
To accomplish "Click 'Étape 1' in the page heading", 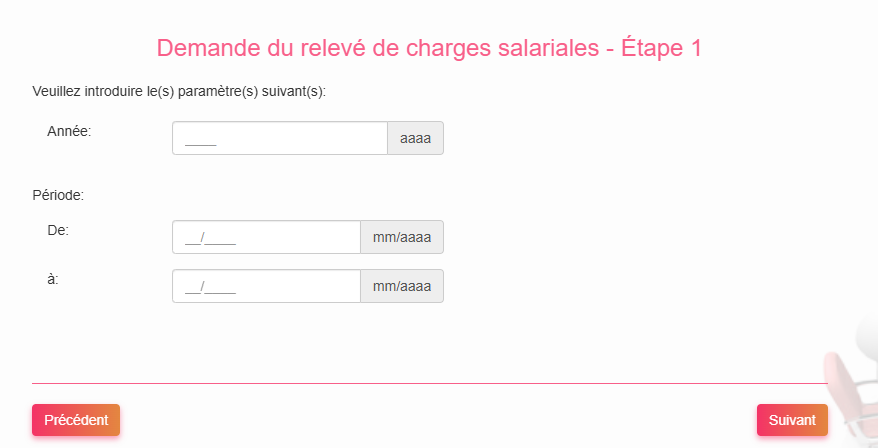I will 667,49.
